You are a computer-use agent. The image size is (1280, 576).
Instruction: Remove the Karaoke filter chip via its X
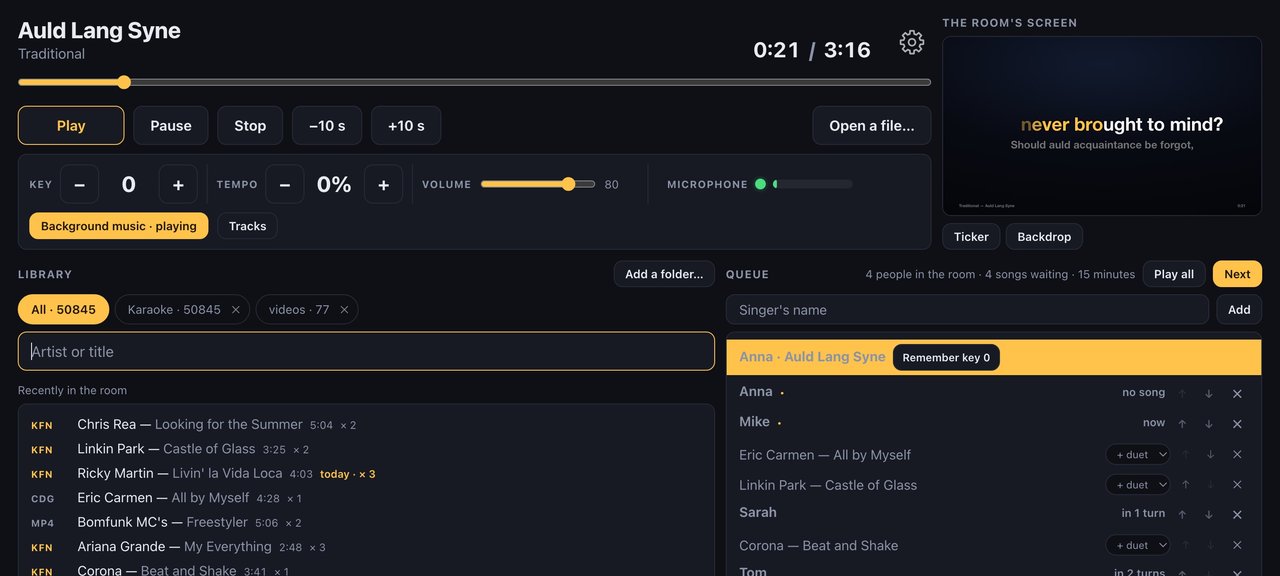tap(236, 310)
